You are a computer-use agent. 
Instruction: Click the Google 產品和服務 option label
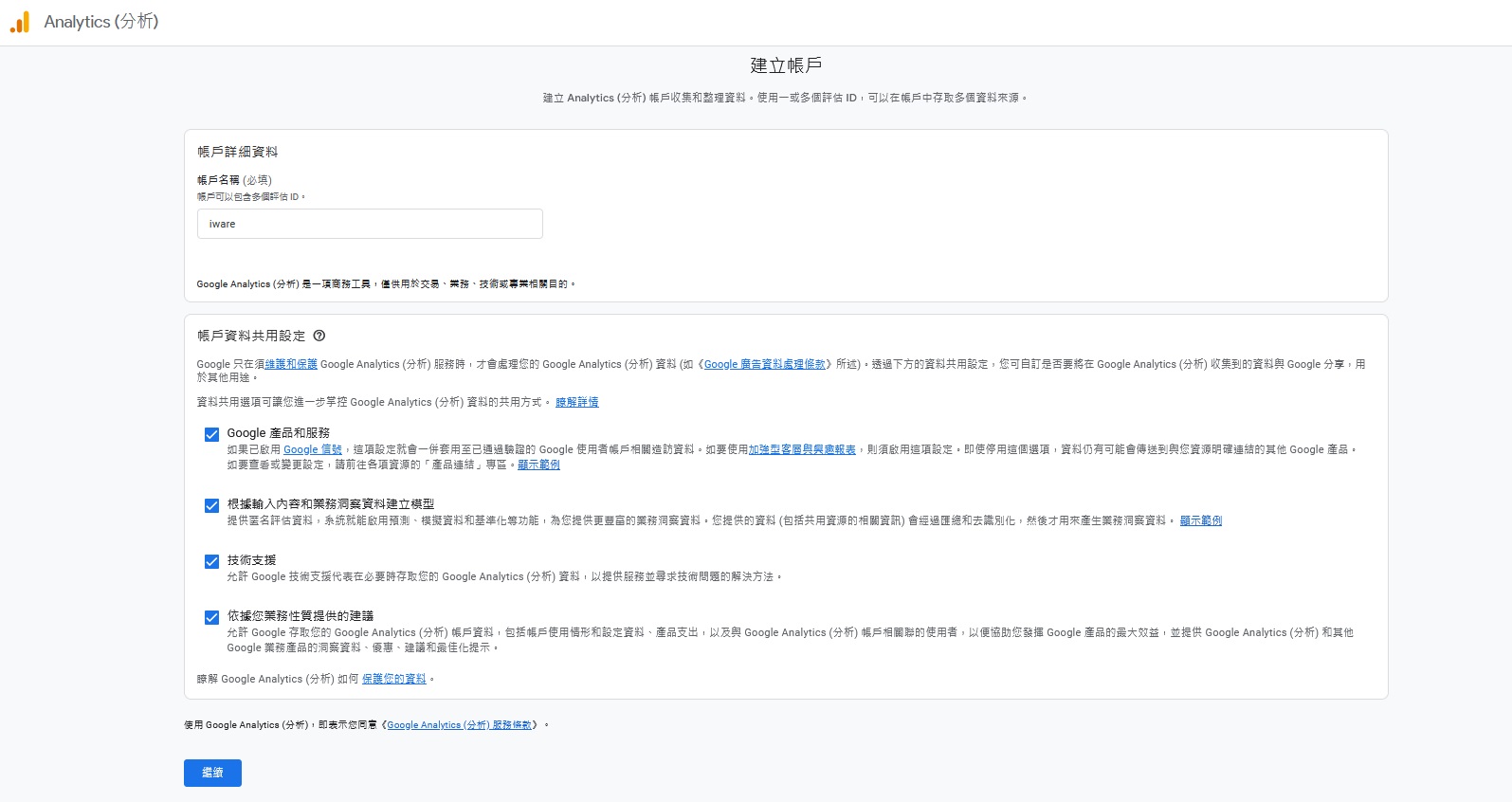tap(279, 433)
